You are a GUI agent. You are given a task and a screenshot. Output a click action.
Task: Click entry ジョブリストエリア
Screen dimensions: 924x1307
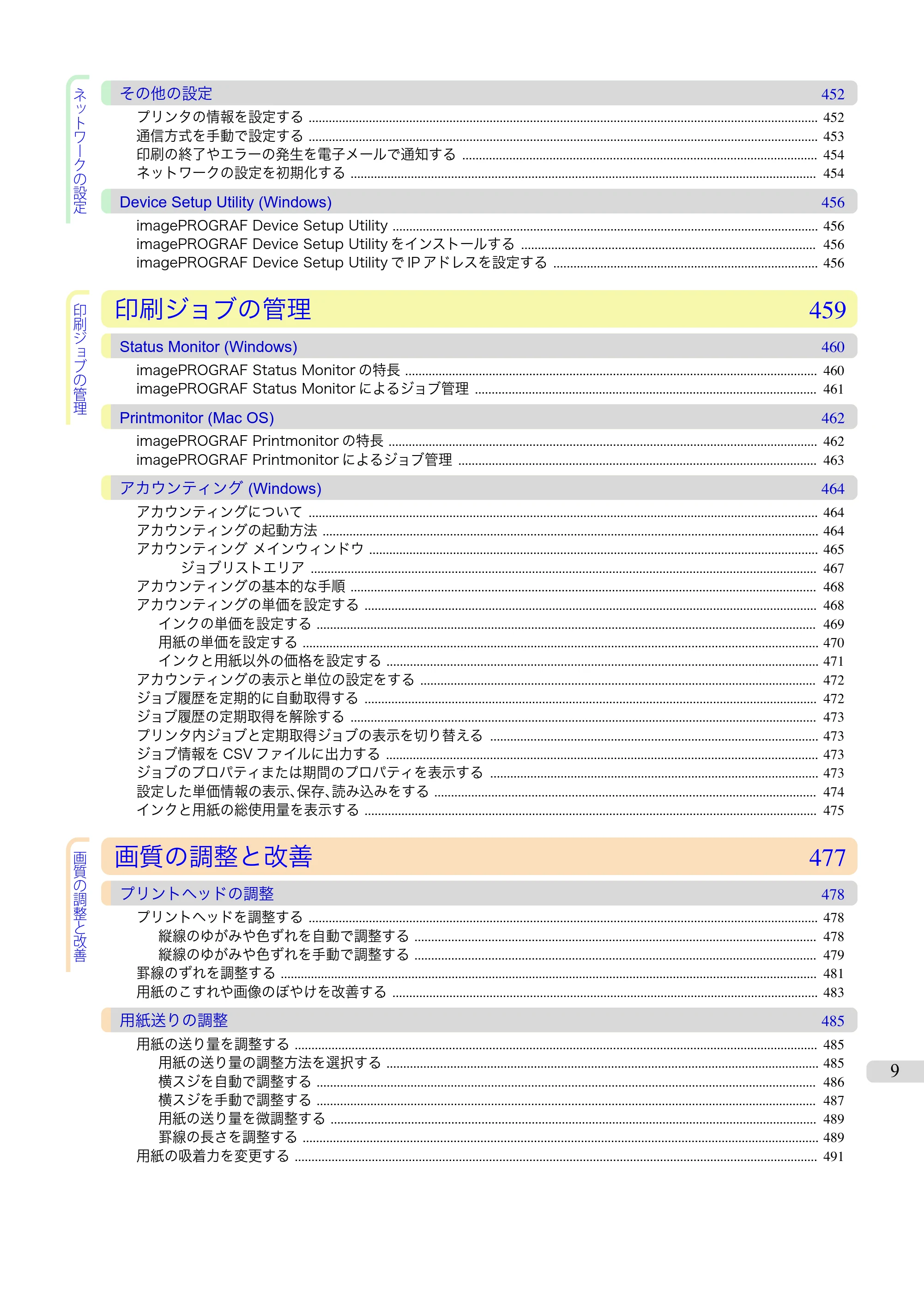pyautogui.click(x=512, y=568)
